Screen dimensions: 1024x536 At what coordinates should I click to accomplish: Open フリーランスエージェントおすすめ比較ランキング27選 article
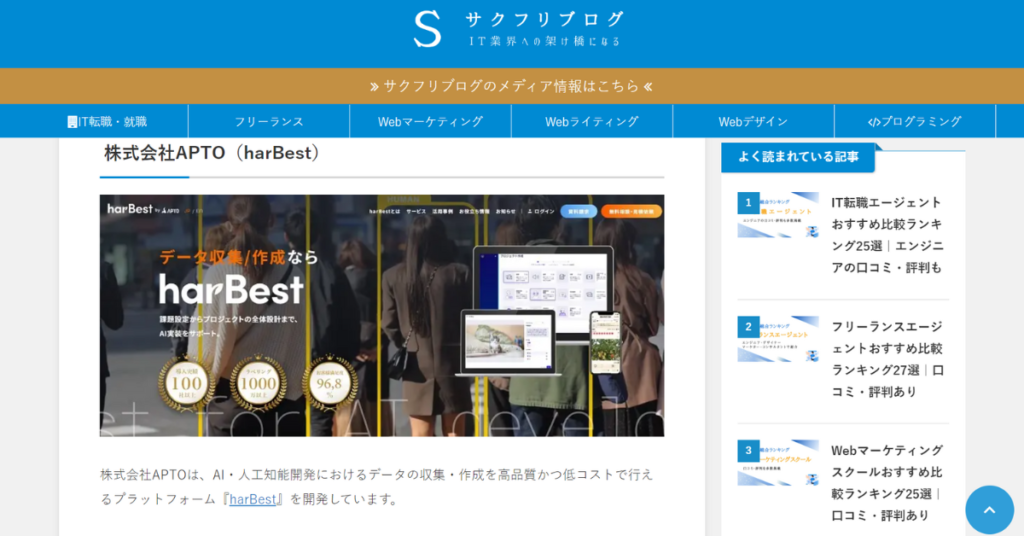click(x=887, y=359)
